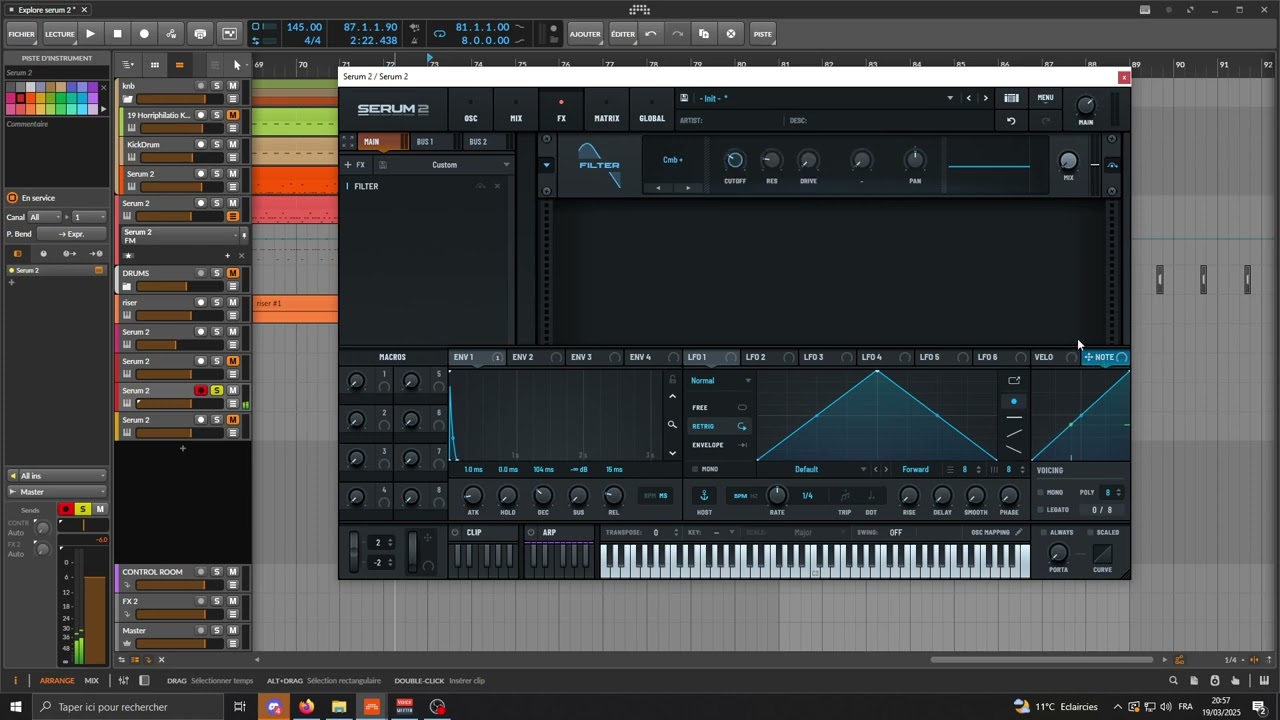The height and width of the screenshot is (720, 1280).
Task: Click the delete (X) icon beside PISTE
Action: coord(731,34)
